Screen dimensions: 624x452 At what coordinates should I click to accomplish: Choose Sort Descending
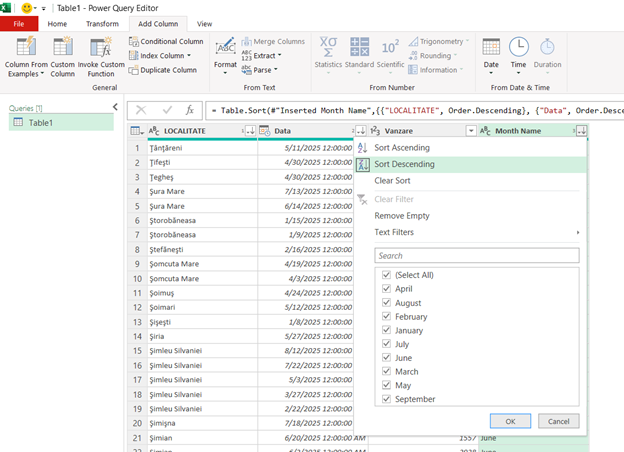point(471,164)
